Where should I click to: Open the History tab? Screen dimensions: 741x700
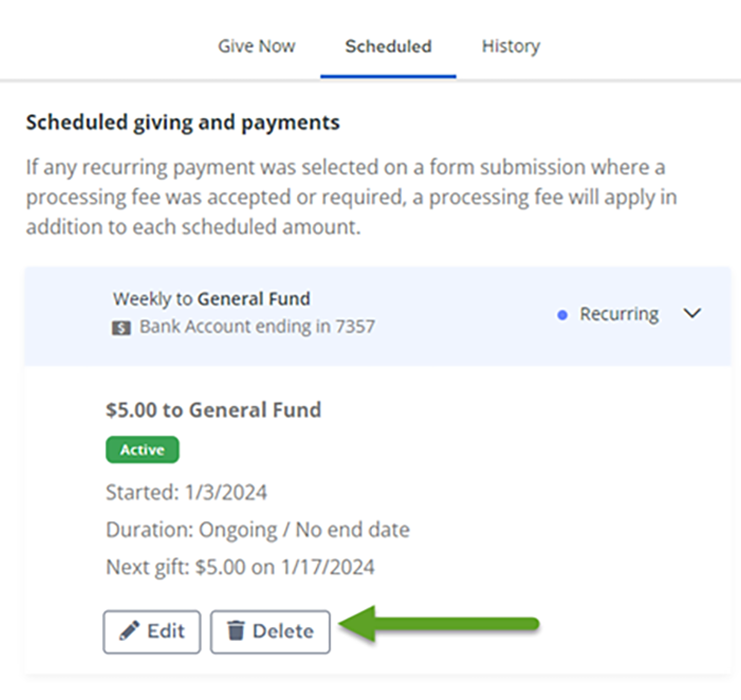511,46
